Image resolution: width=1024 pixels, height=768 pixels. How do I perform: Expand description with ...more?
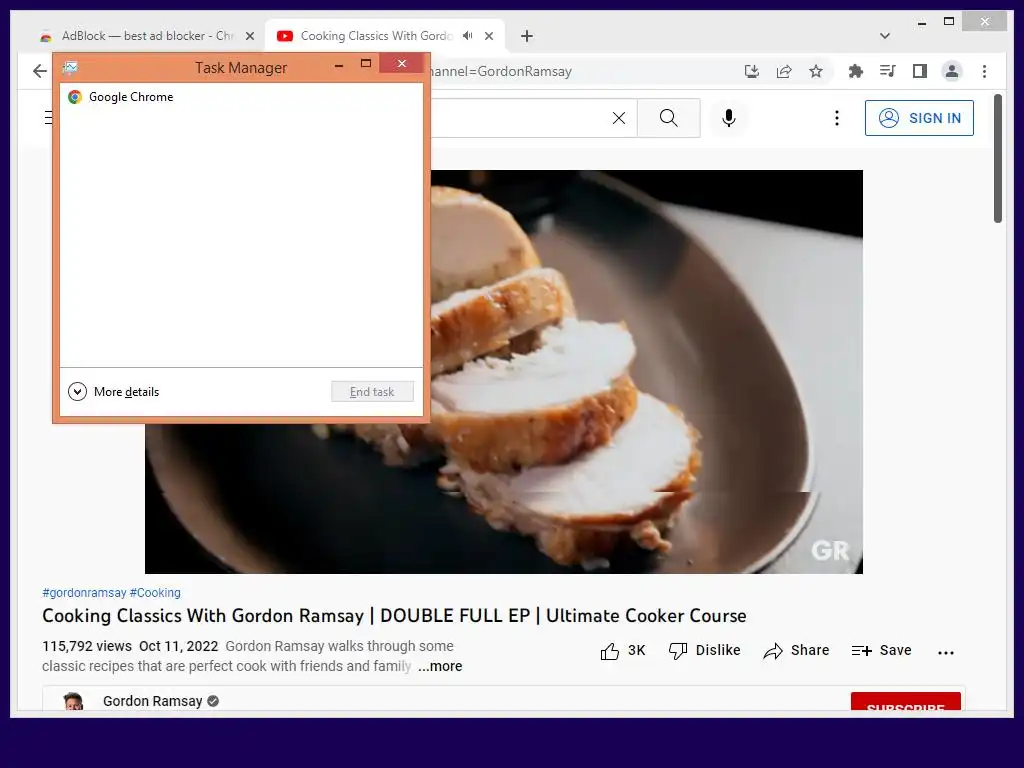[x=440, y=666]
